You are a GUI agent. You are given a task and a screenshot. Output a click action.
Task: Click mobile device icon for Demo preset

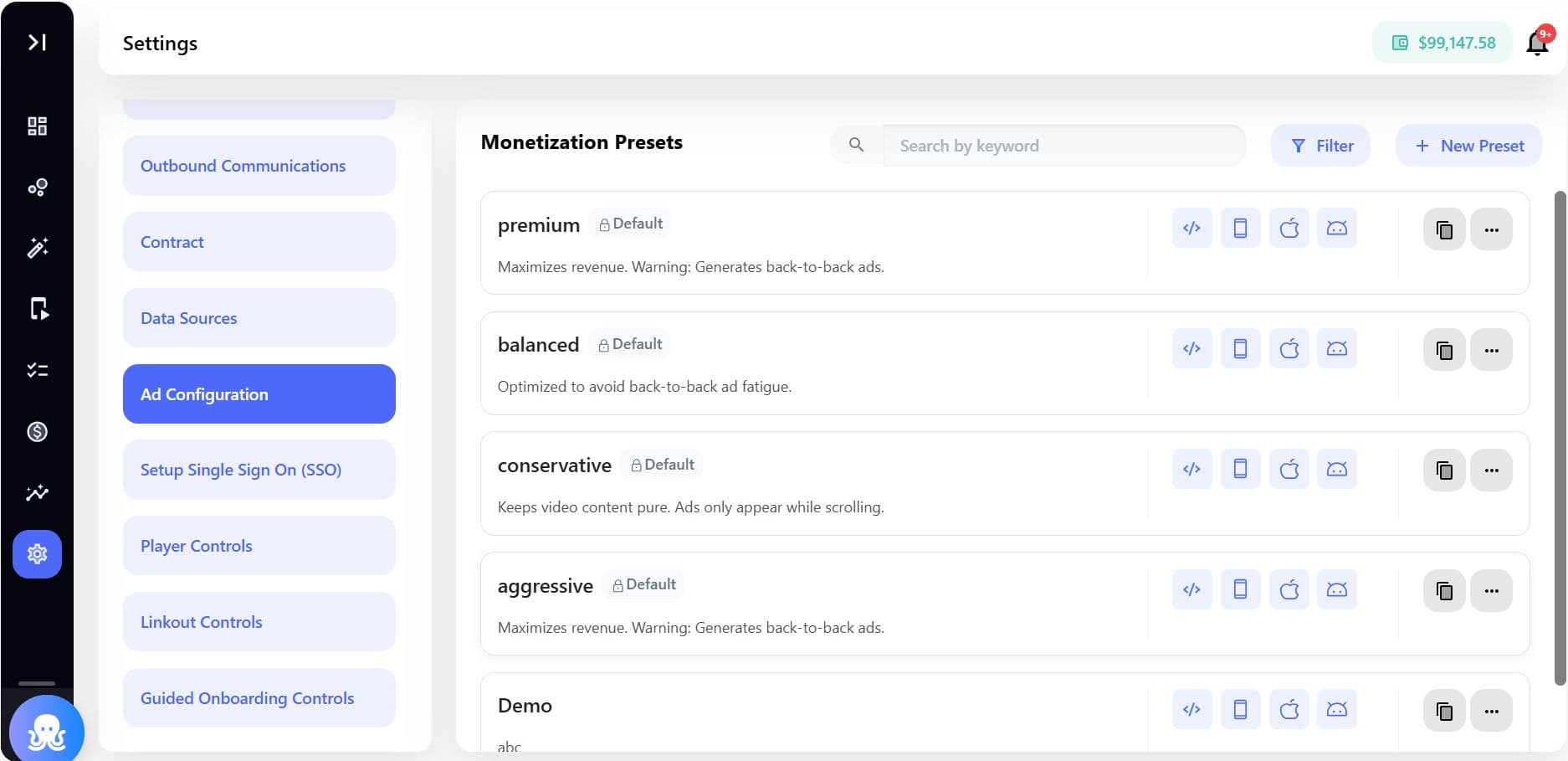1241,710
